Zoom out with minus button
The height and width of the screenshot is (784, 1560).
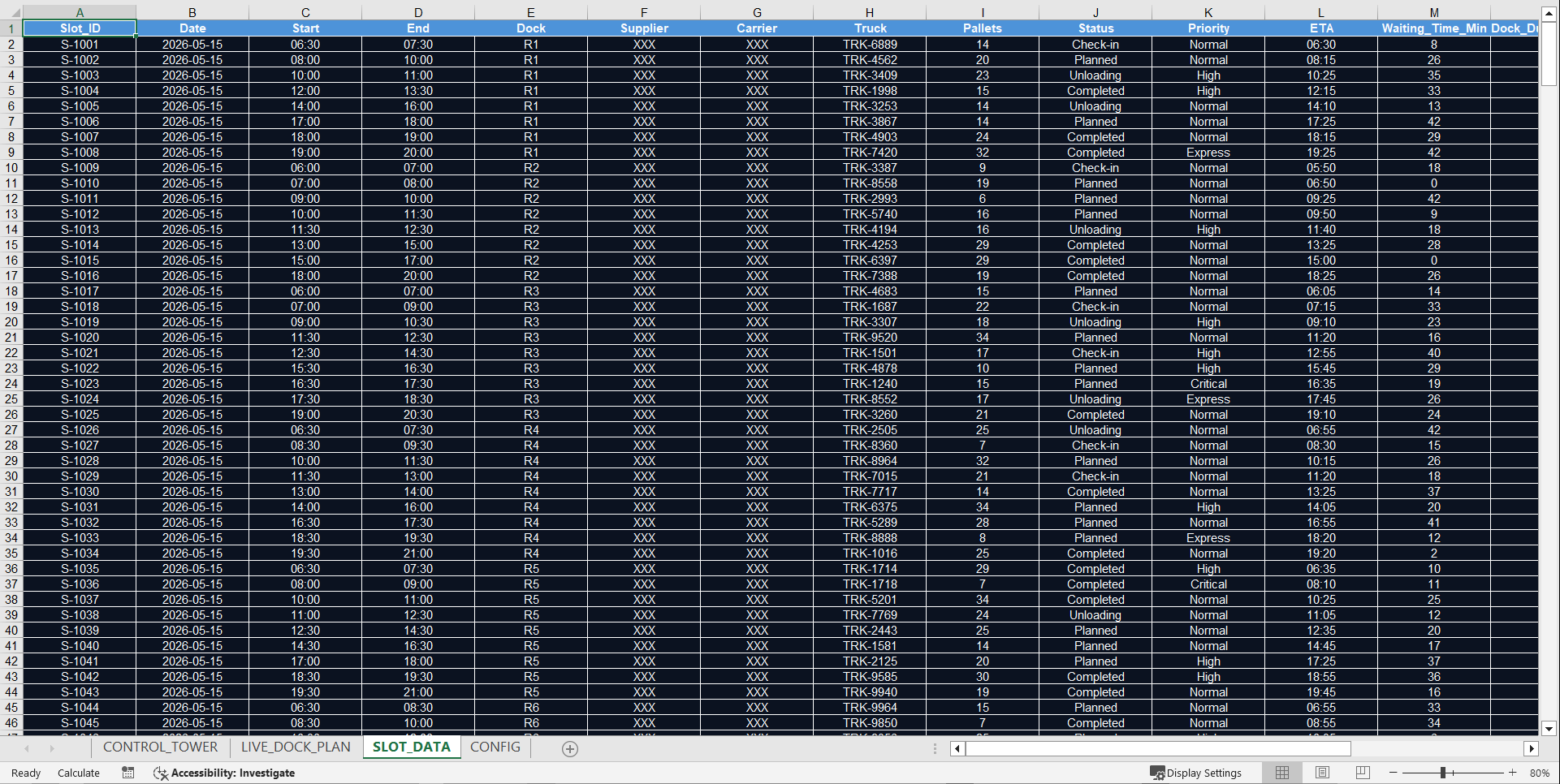pyautogui.click(x=1394, y=773)
